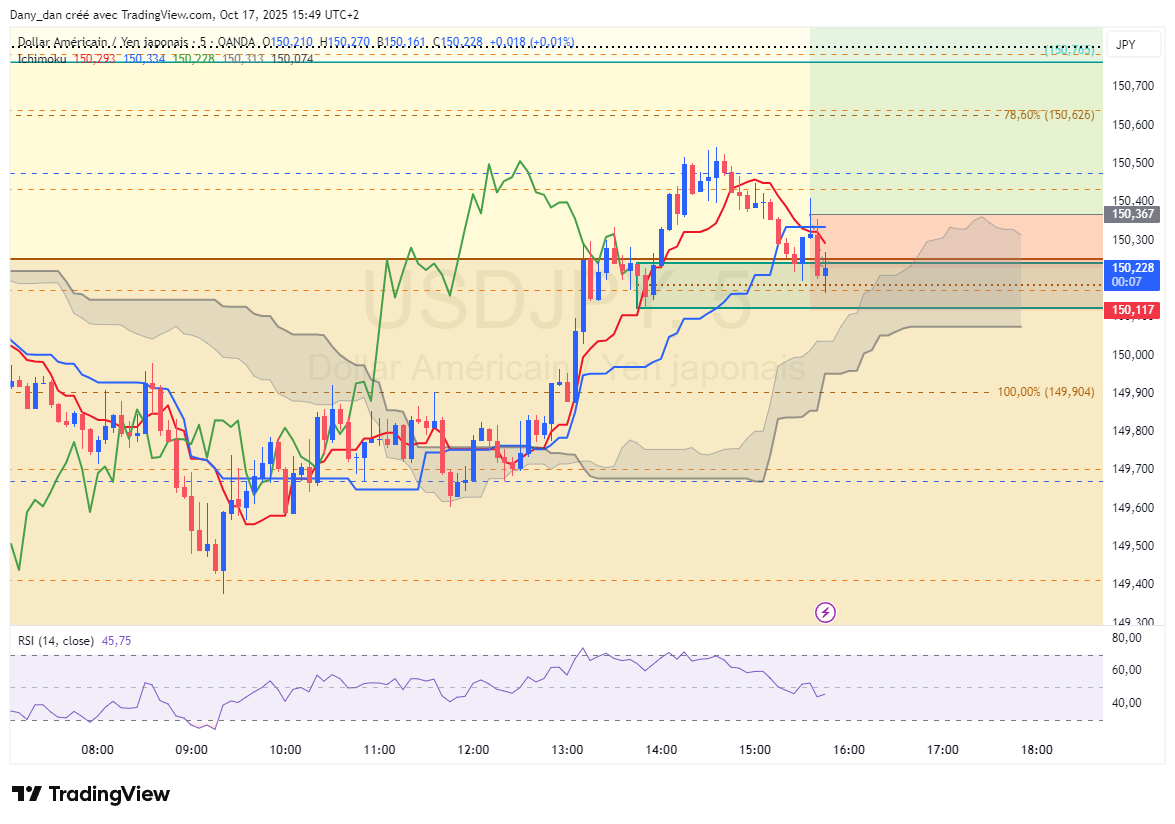Click the blue current price tag on the axis
1175x824 pixels.
pos(1132,275)
